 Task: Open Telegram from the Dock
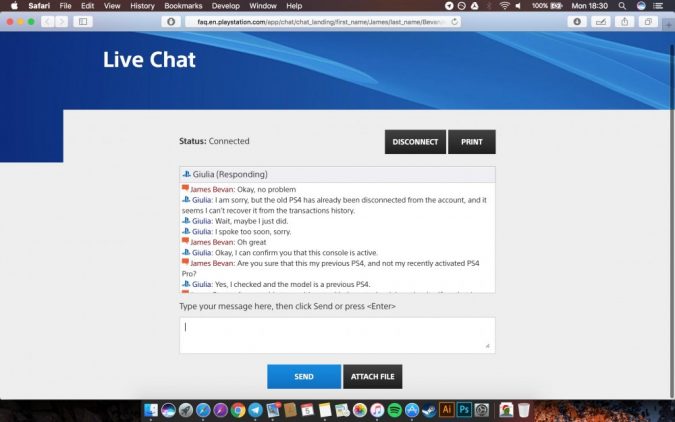[x=255, y=409]
